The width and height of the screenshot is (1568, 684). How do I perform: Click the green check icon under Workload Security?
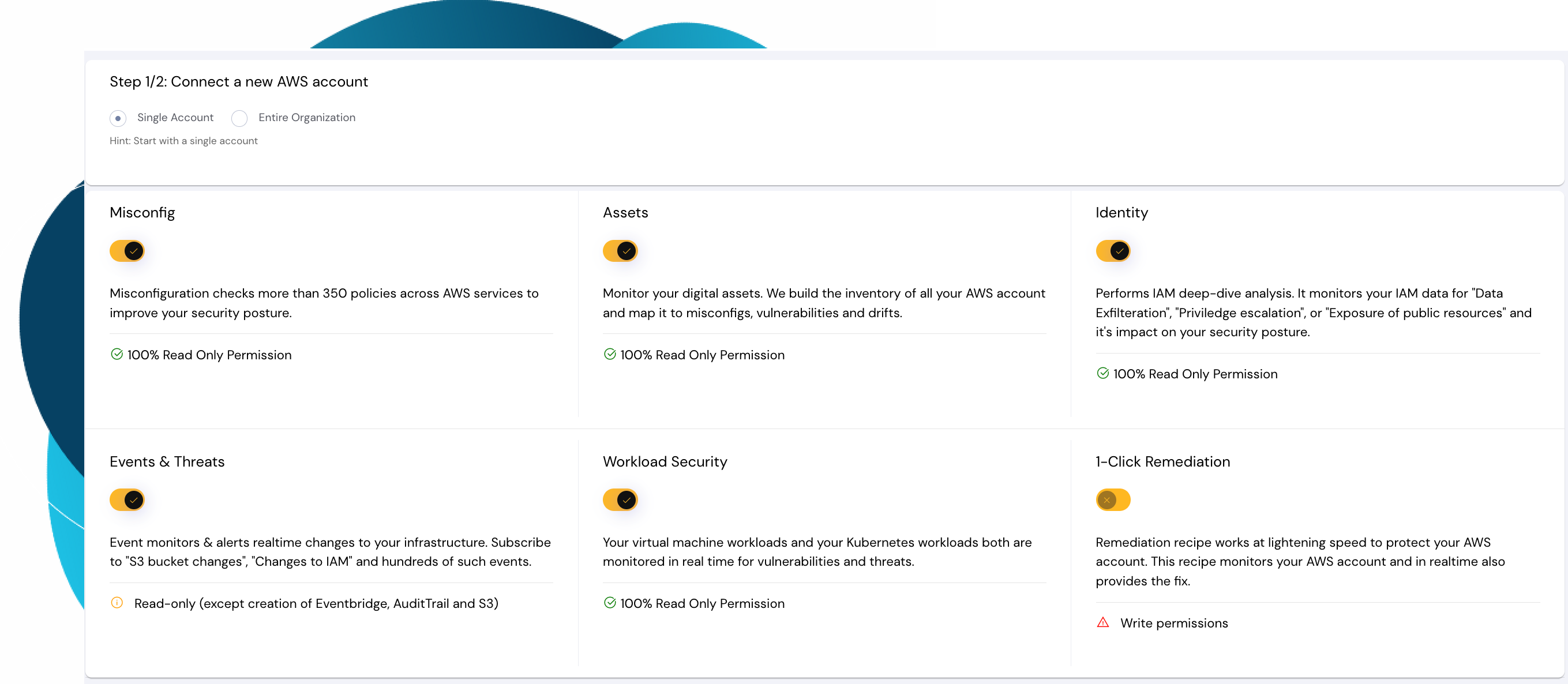[610, 603]
